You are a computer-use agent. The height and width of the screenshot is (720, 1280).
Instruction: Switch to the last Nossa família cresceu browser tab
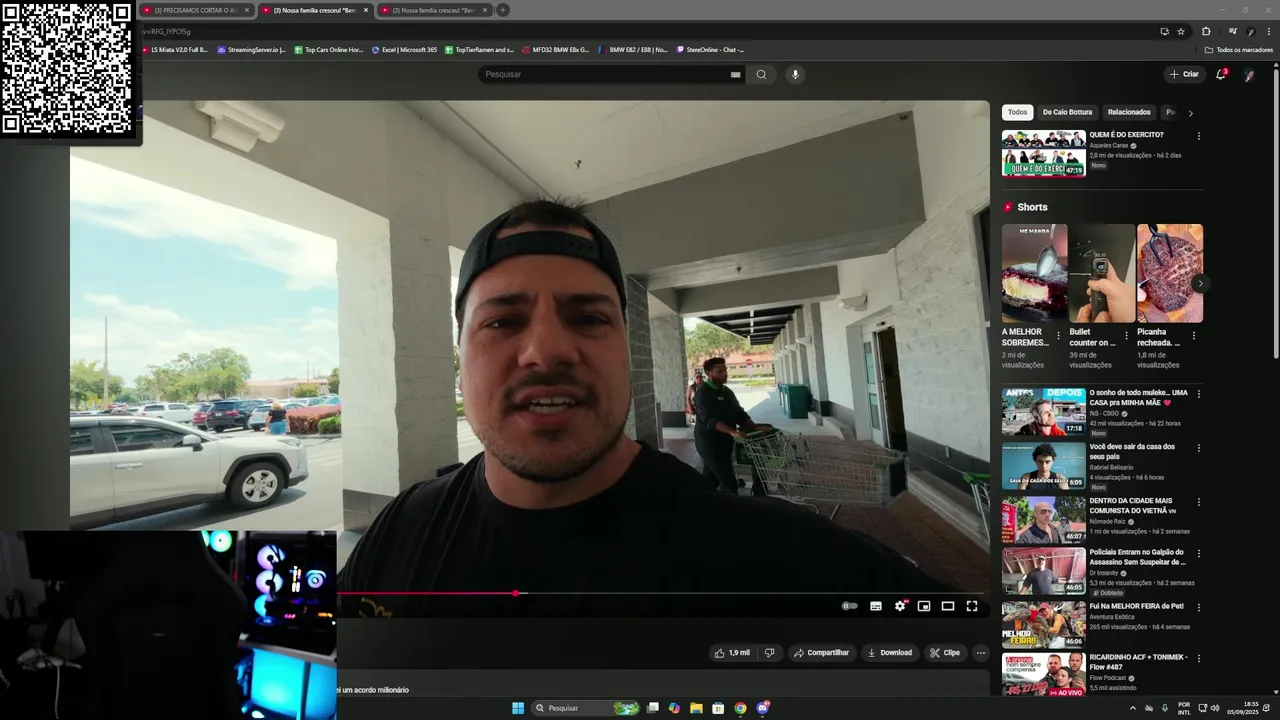[x=435, y=10]
